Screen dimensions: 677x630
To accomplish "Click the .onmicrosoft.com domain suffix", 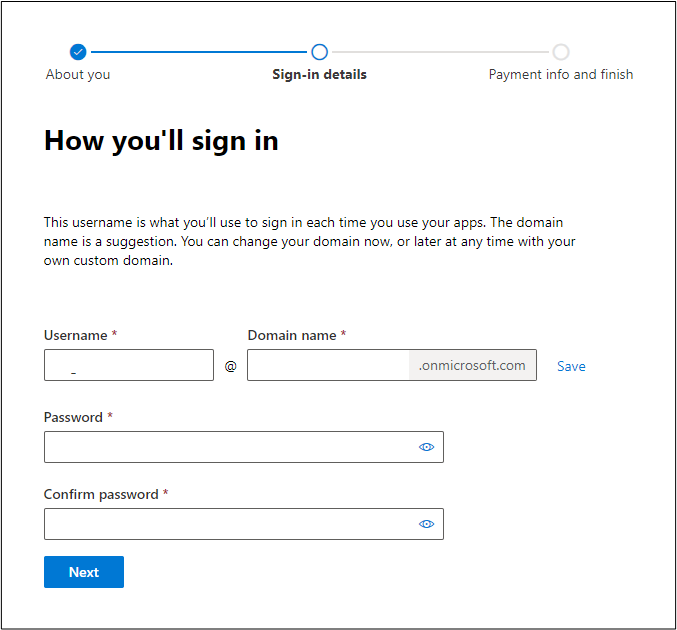I will pyautogui.click(x=472, y=365).
